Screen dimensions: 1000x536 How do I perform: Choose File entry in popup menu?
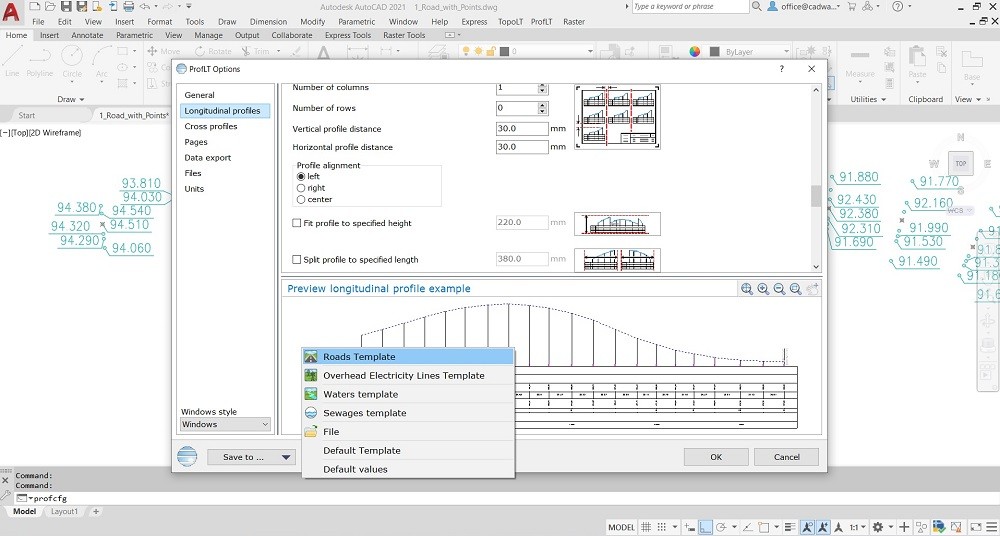tap(408, 431)
